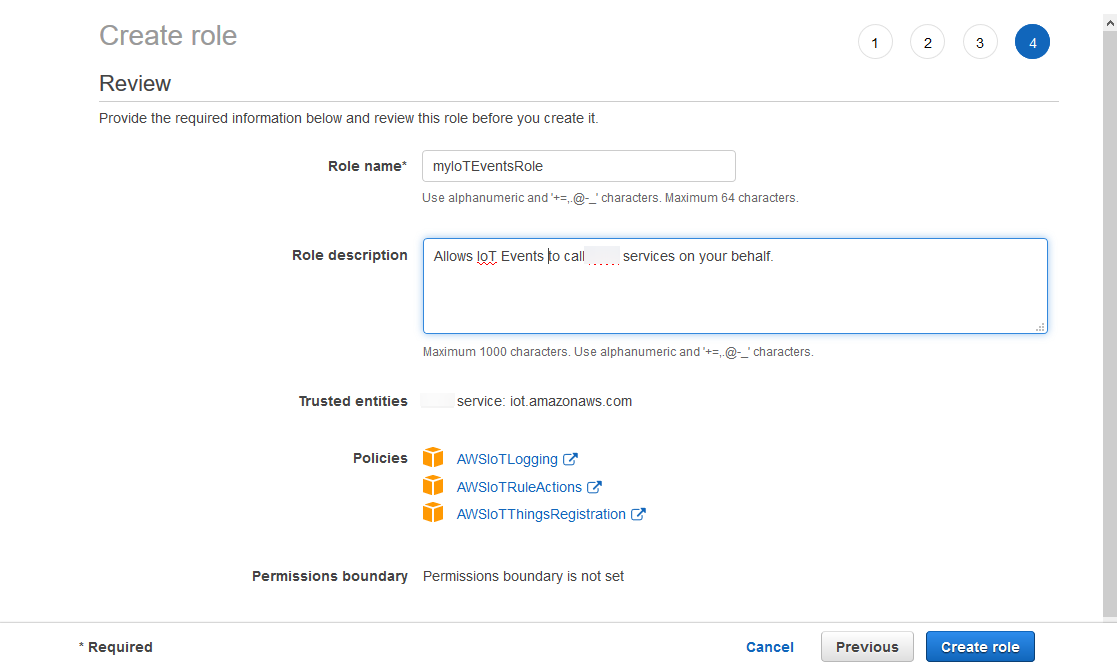This screenshot has width=1117, height=668.
Task: Open the AWSIoTThingsRegistration policy link
Action: click(x=541, y=514)
